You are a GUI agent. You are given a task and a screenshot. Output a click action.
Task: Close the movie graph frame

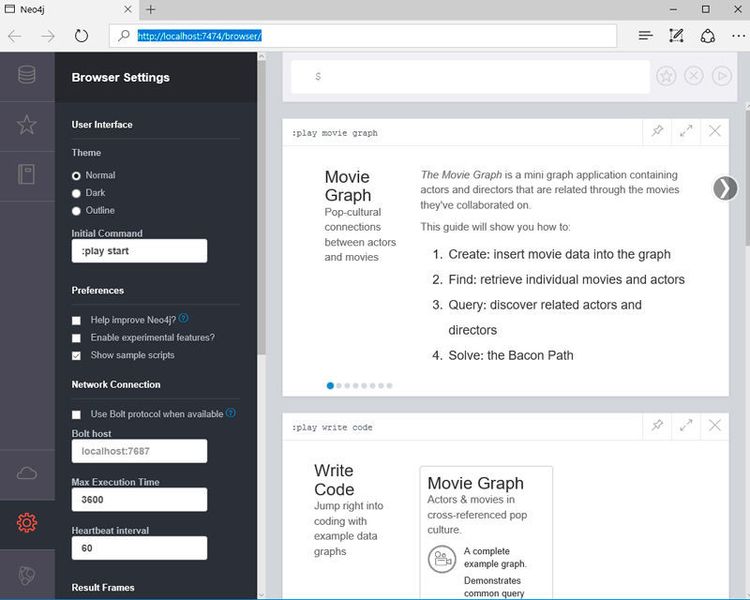[715, 131]
